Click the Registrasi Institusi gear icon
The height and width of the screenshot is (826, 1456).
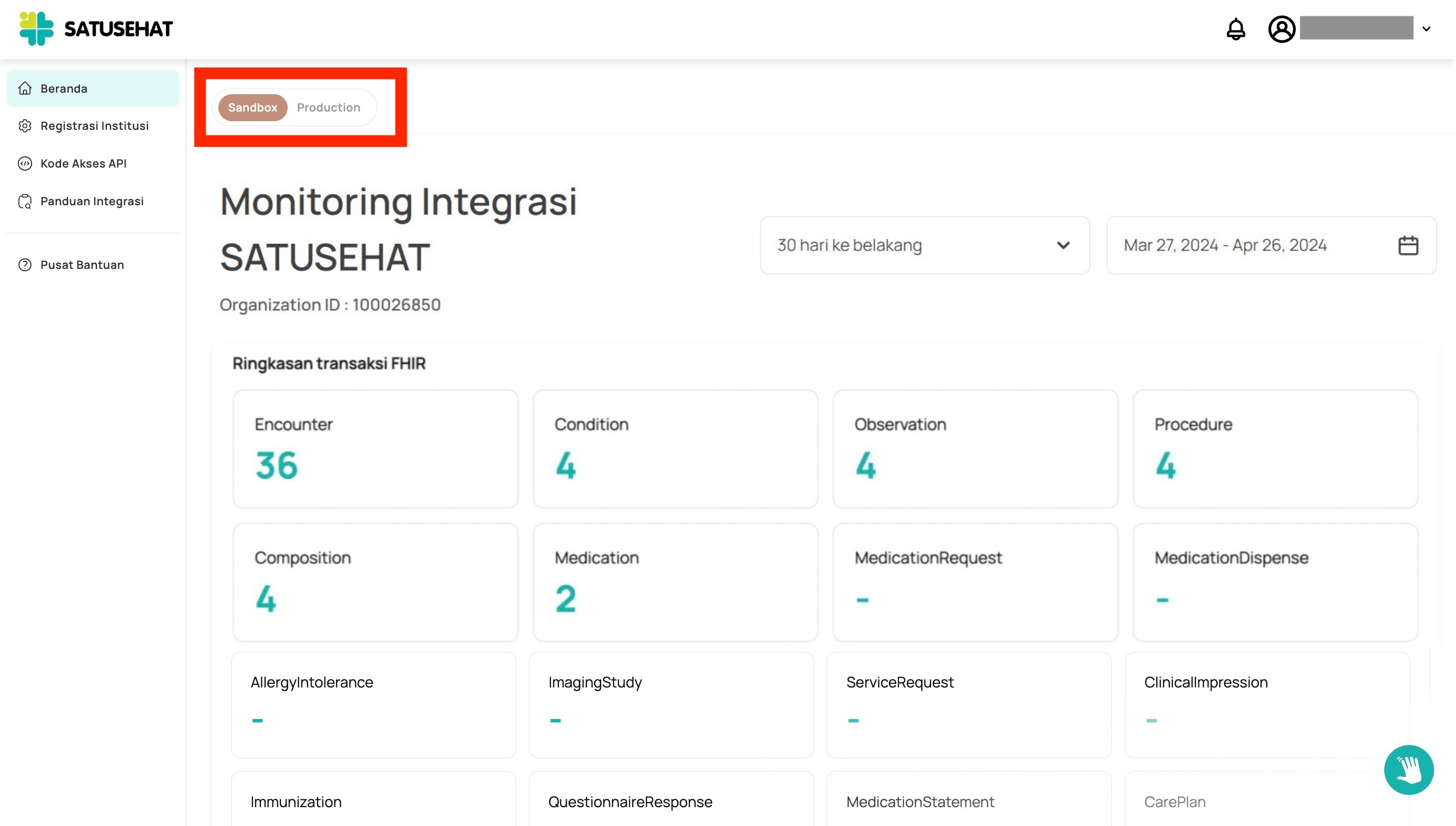(x=25, y=126)
